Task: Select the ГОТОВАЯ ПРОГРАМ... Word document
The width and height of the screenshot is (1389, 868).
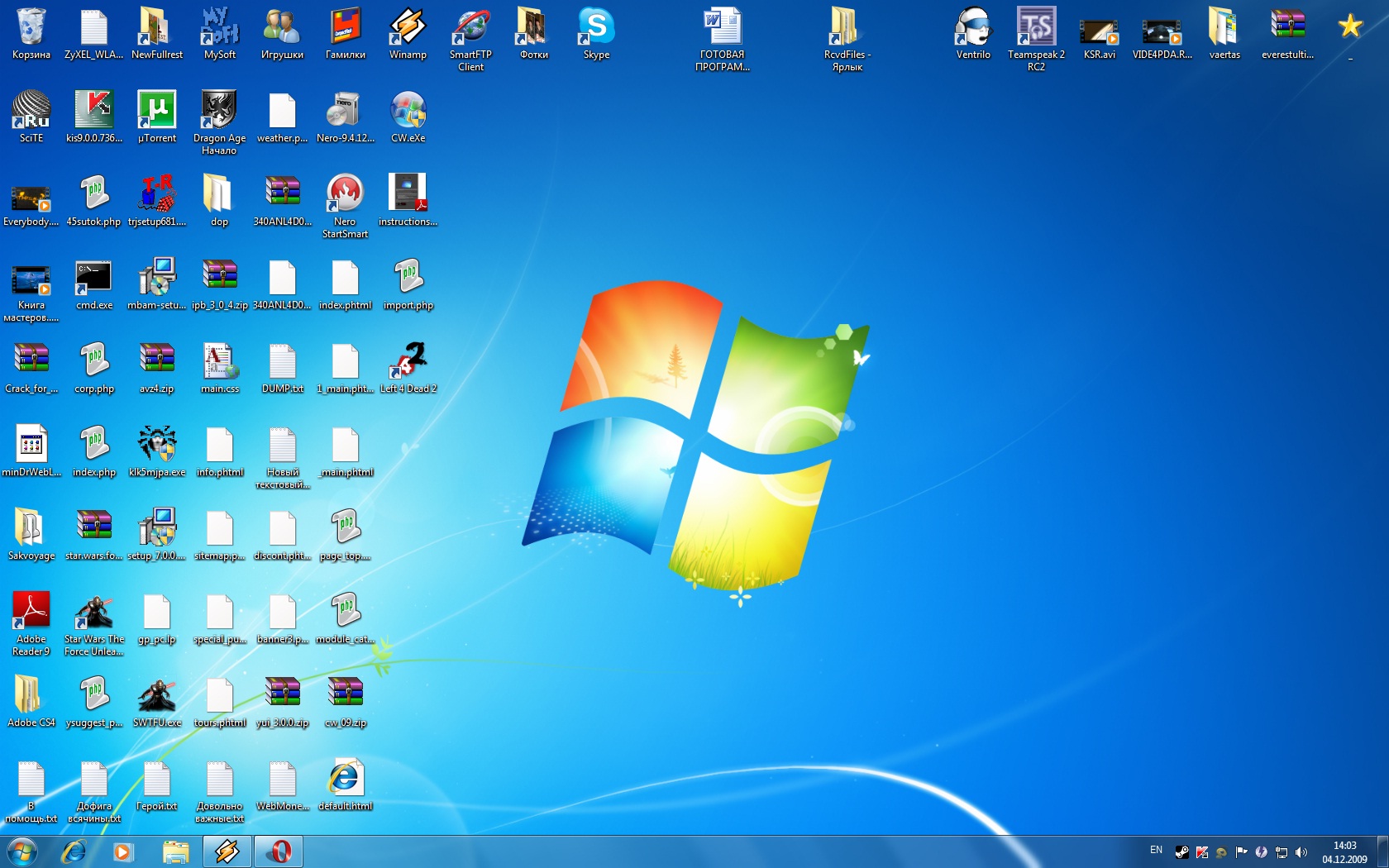Action: coord(723,40)
